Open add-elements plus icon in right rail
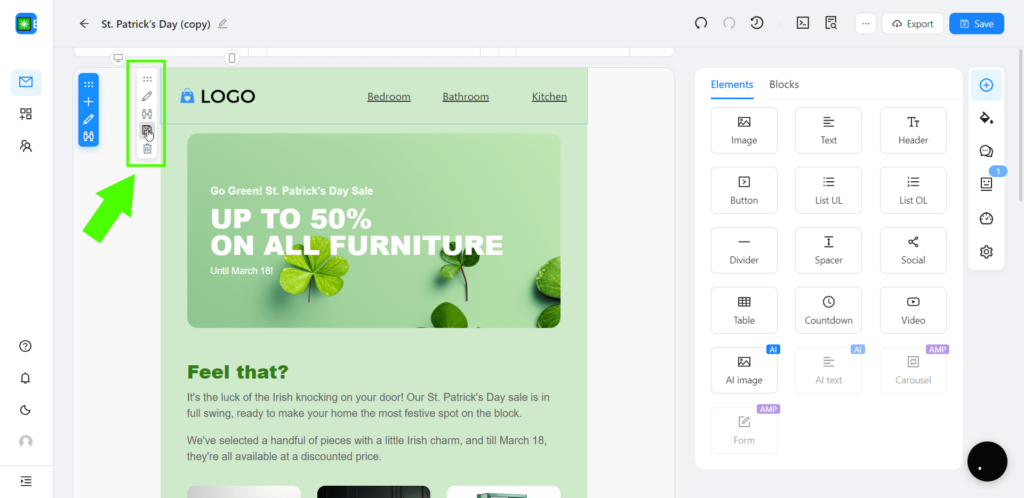 coord(986,85)
